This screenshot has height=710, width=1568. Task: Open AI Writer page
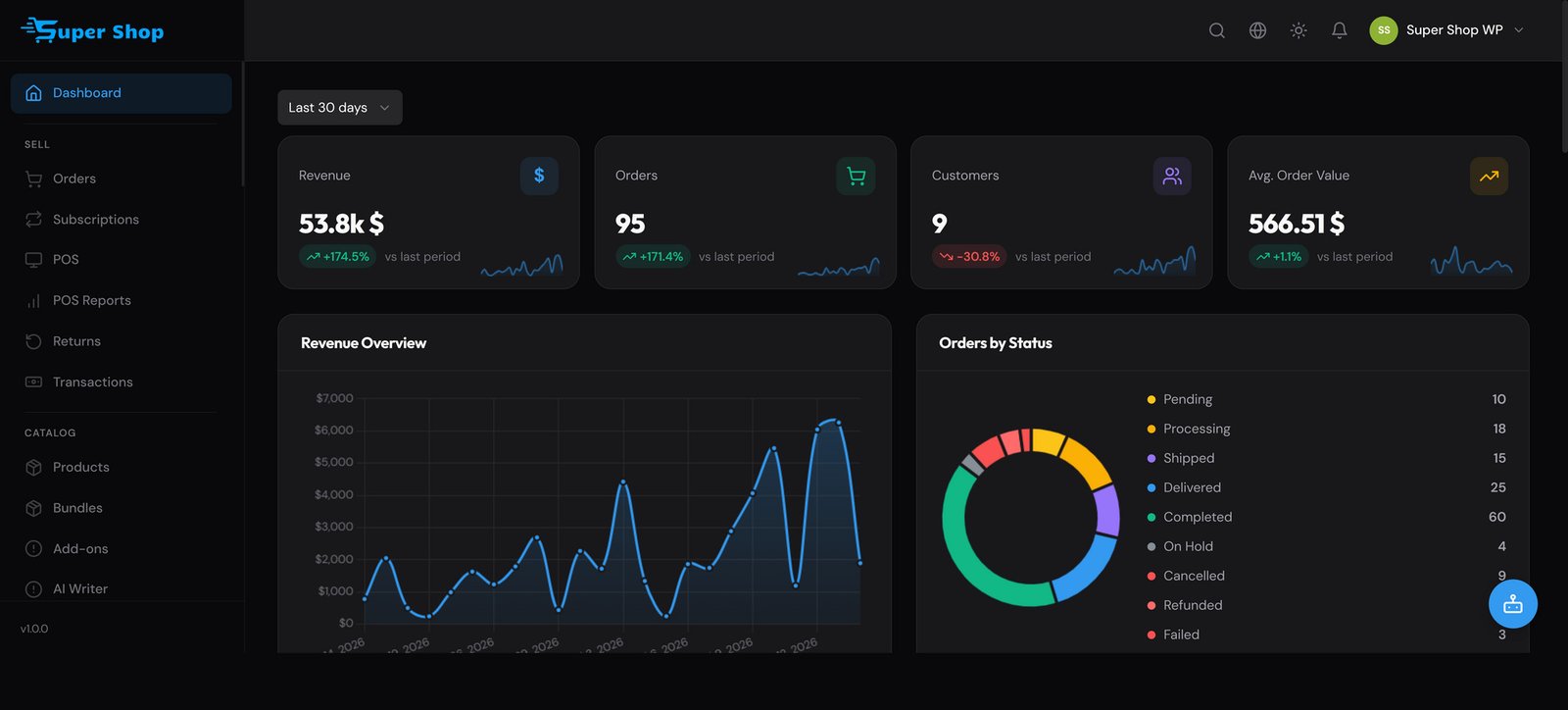121,589
